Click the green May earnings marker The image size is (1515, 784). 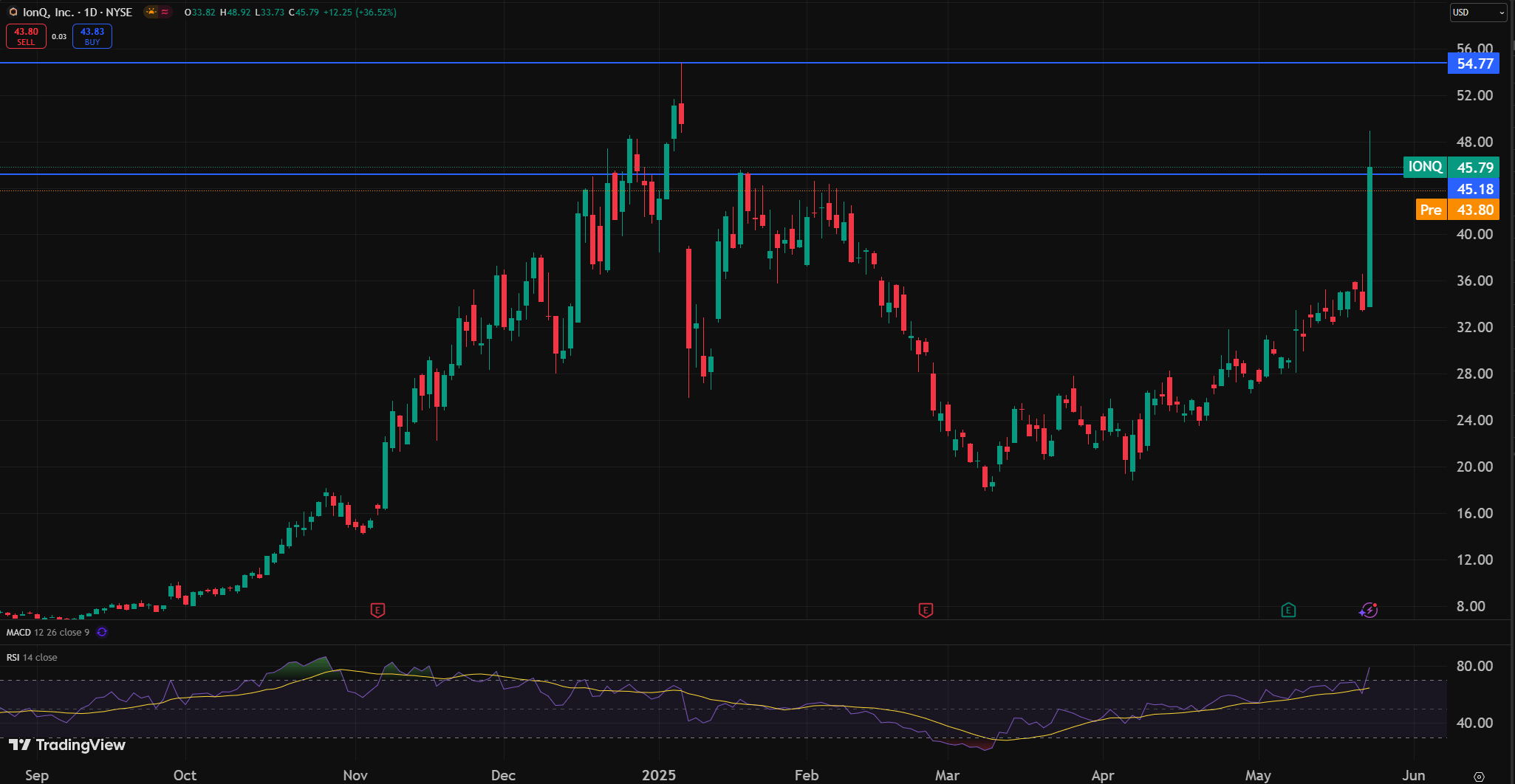point(1288,610)
